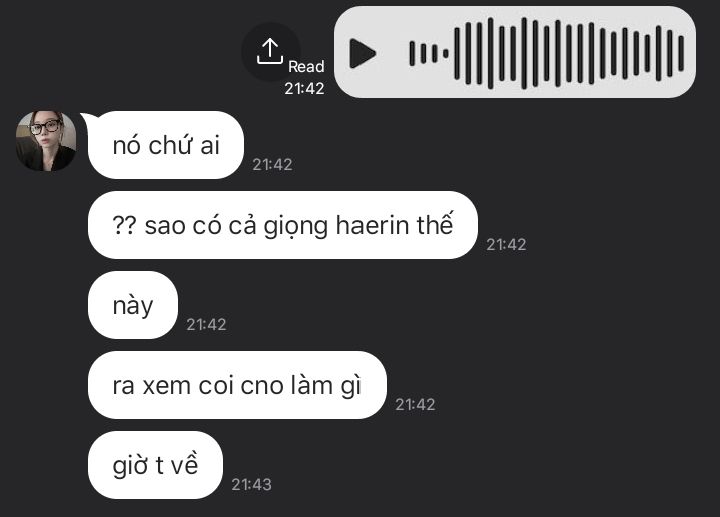The image size is (720, 517).
Task: Tap the "này" message bubble
Action: pyautogui.click(x=133, y=305)
